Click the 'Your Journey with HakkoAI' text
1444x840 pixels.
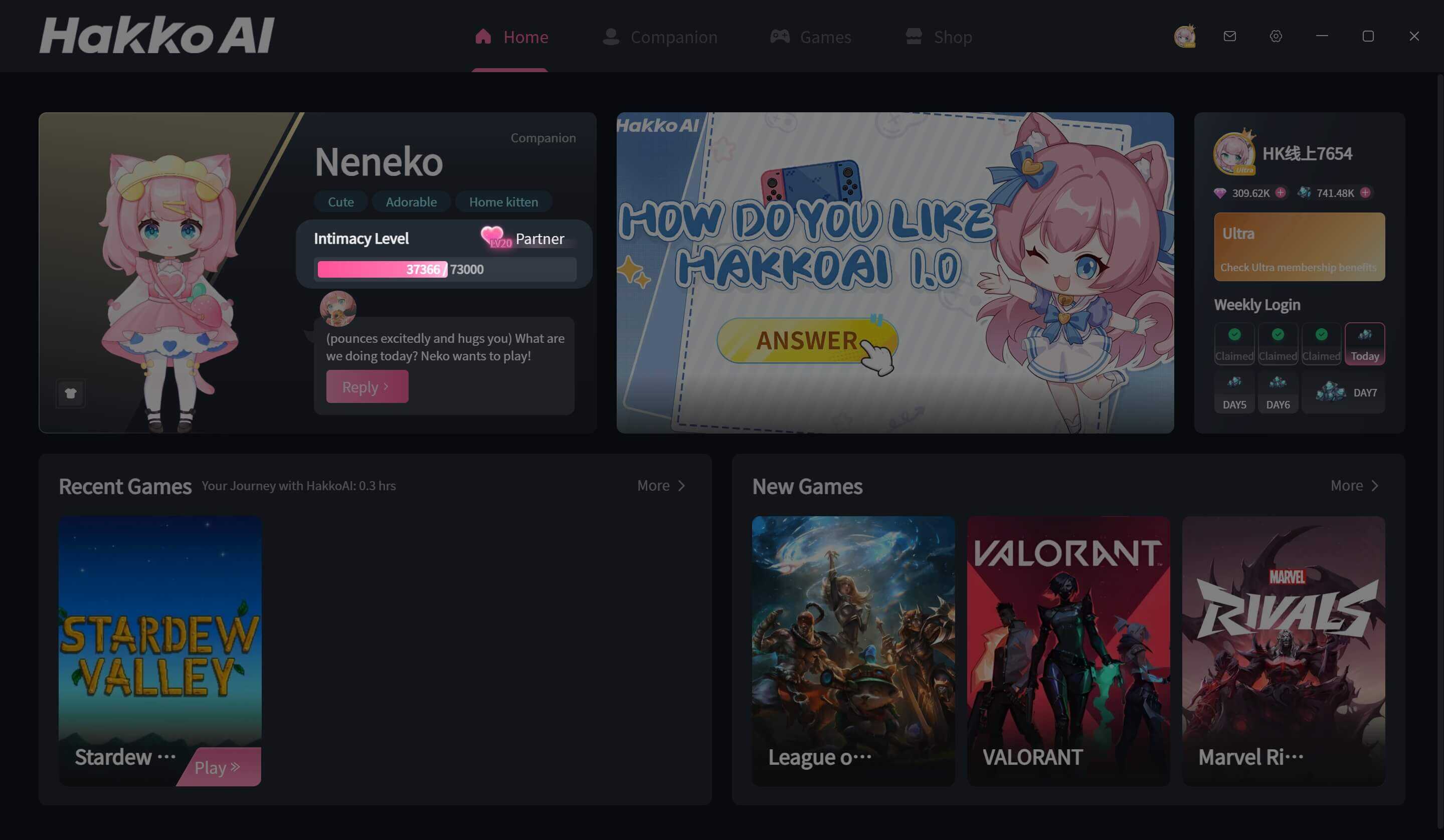click(298, 485)
